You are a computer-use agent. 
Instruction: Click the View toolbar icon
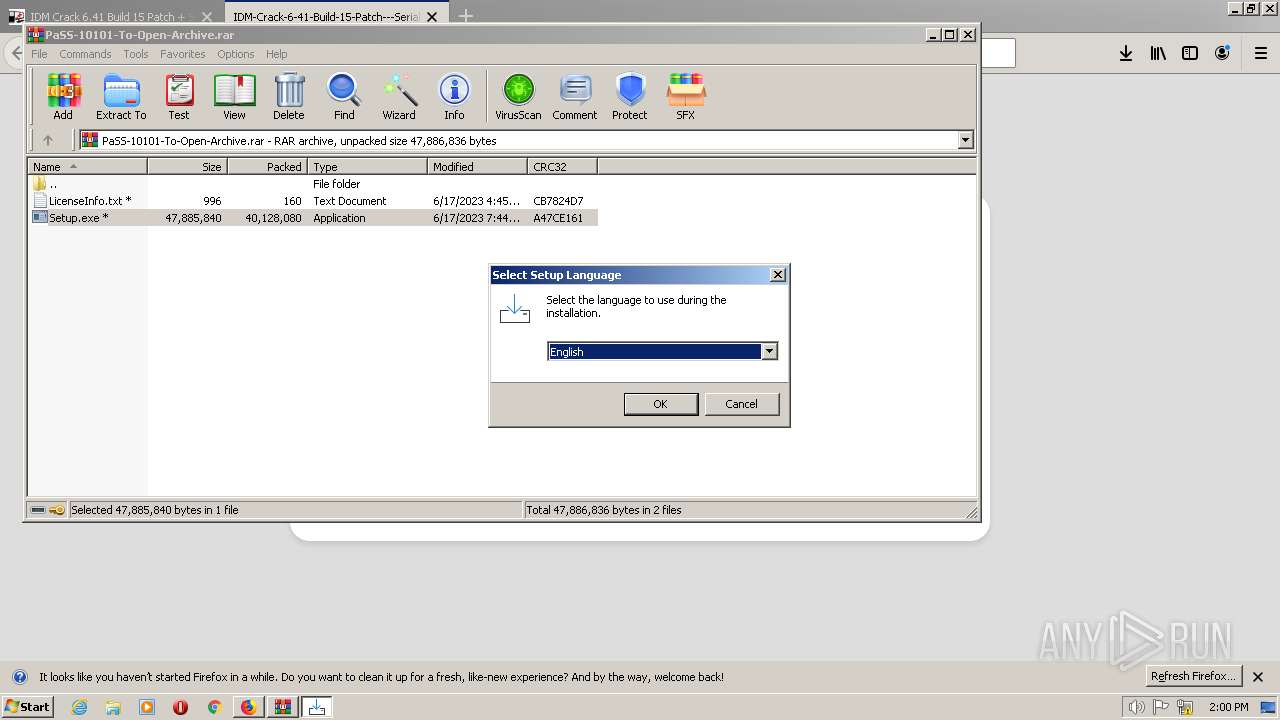(x=234, y=97)
